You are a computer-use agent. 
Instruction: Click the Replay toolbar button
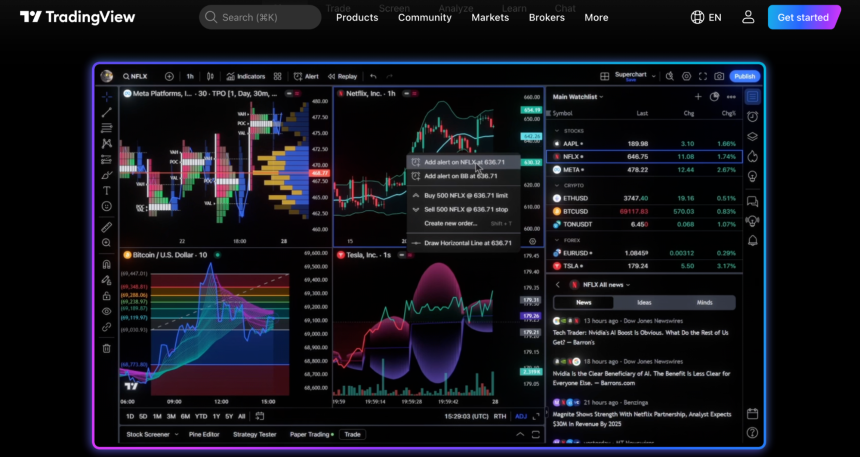[342, 76]
